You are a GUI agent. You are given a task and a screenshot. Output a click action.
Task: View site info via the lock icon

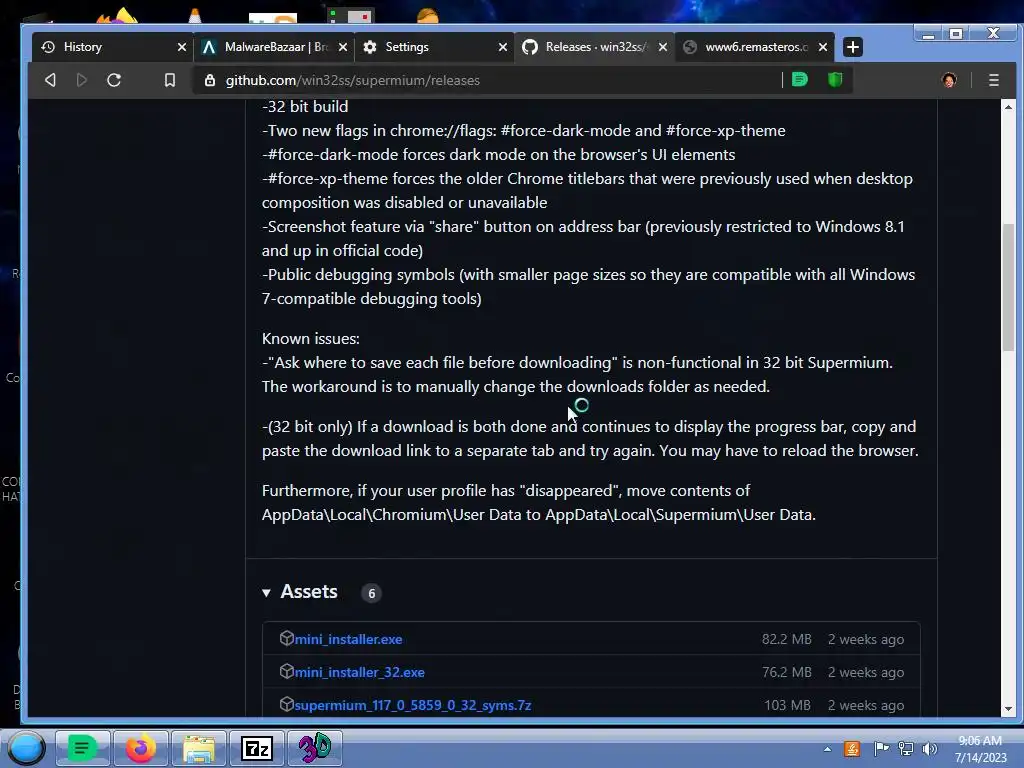210,80
